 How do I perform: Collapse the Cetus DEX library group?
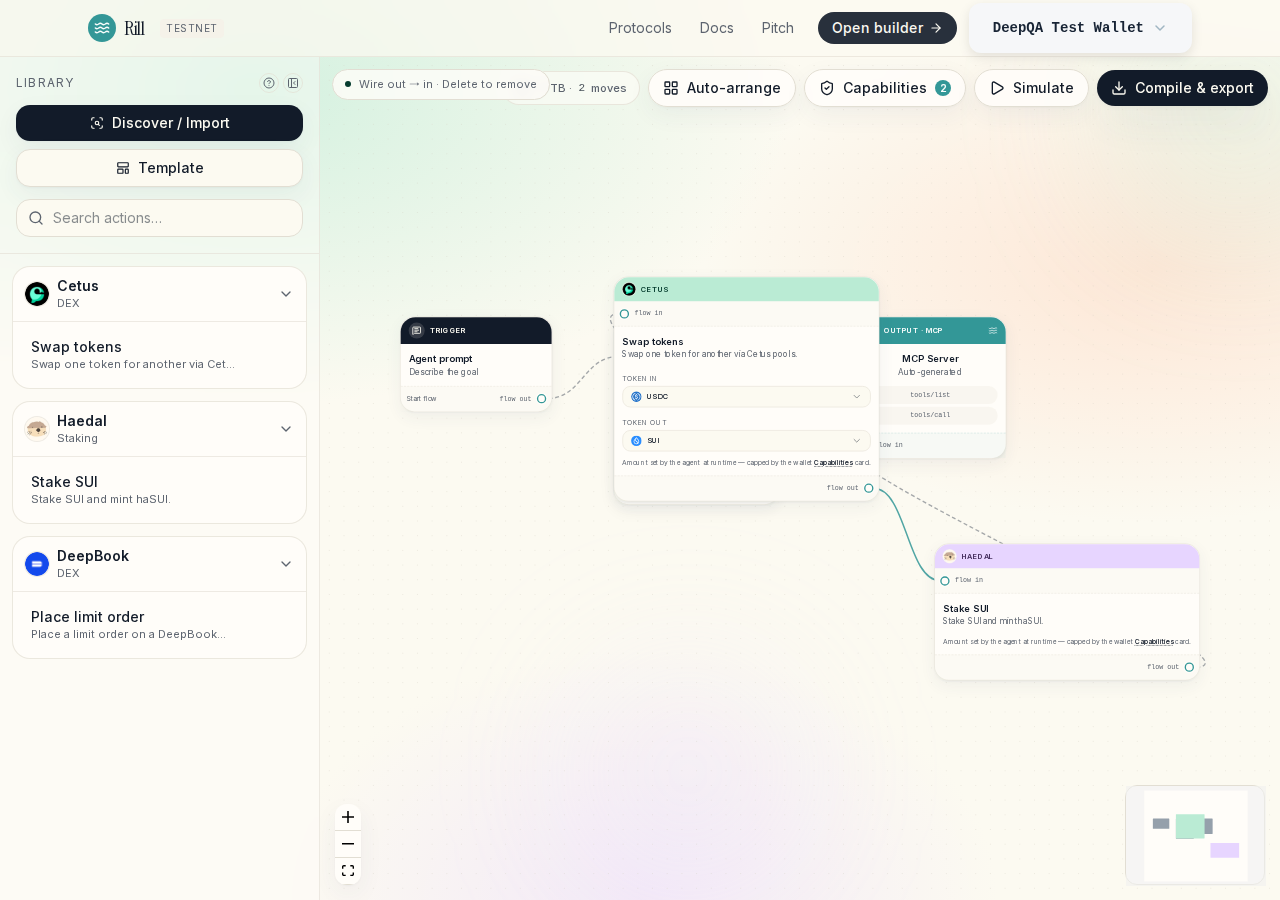coord(286,294)
